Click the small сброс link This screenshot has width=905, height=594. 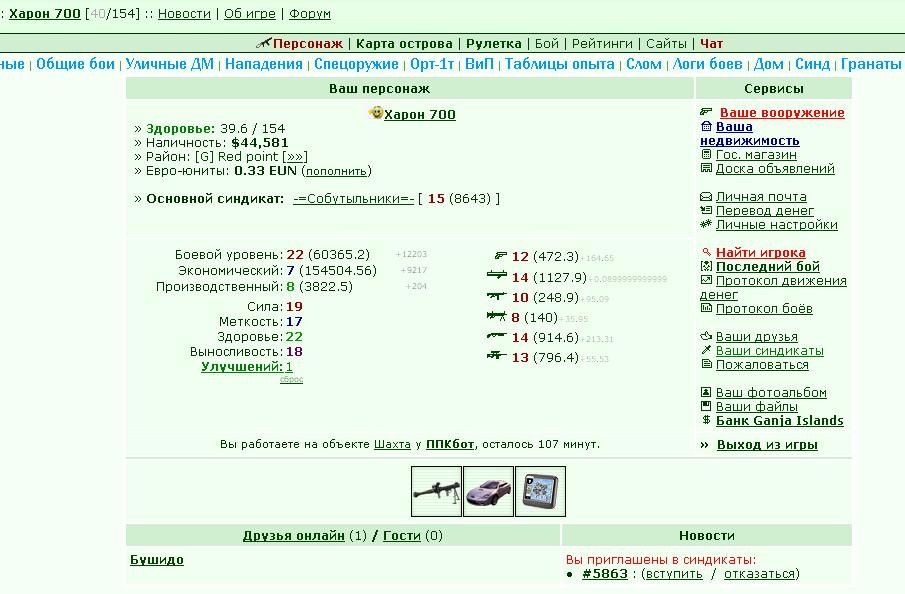tap(291, 379)
